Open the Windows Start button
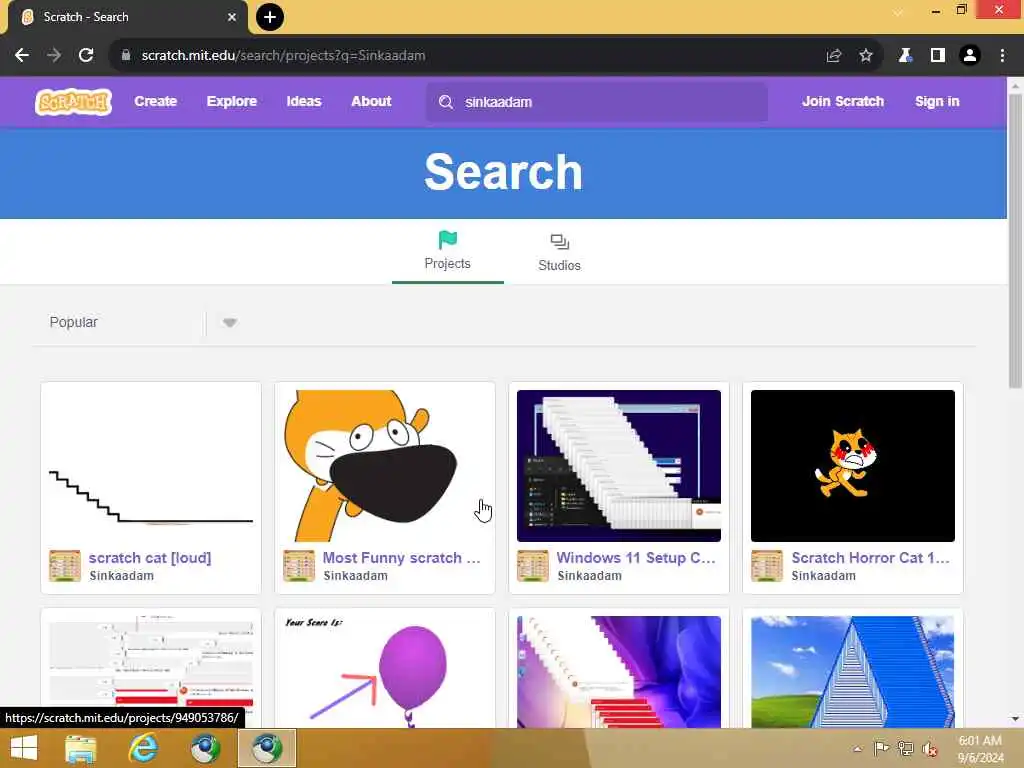This screenshot has width=1024, height=768. (x=24, y=748)
